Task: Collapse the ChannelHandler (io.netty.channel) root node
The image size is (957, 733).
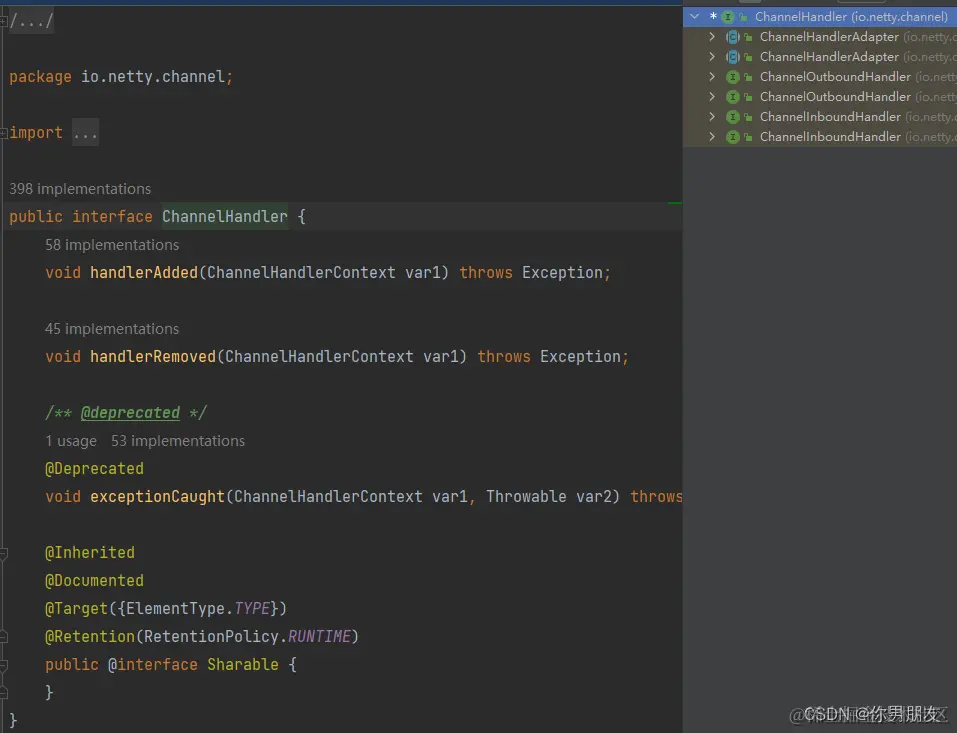Action: [695, 16]
